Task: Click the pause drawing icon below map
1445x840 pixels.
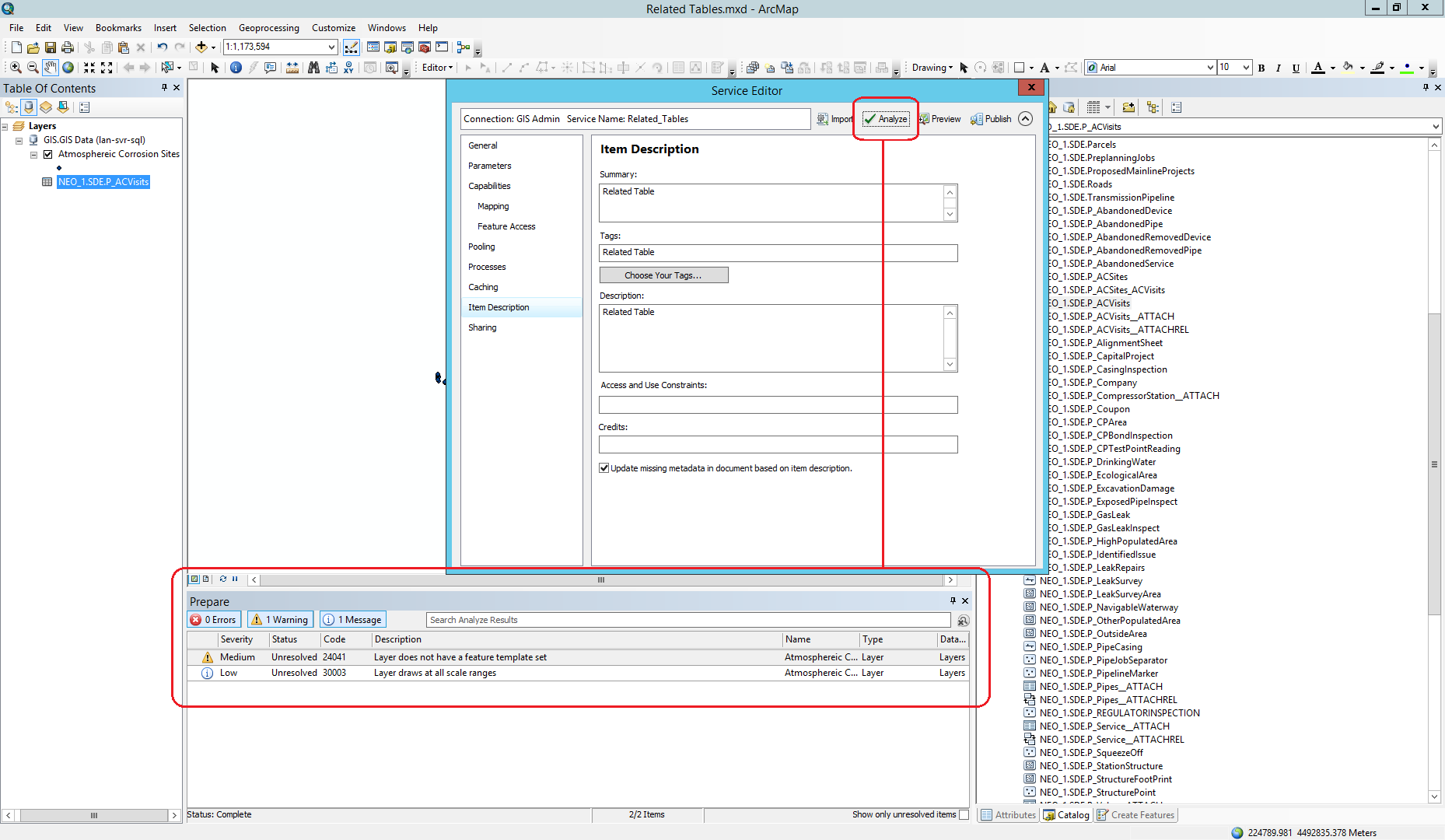Action: click(235, 579)
